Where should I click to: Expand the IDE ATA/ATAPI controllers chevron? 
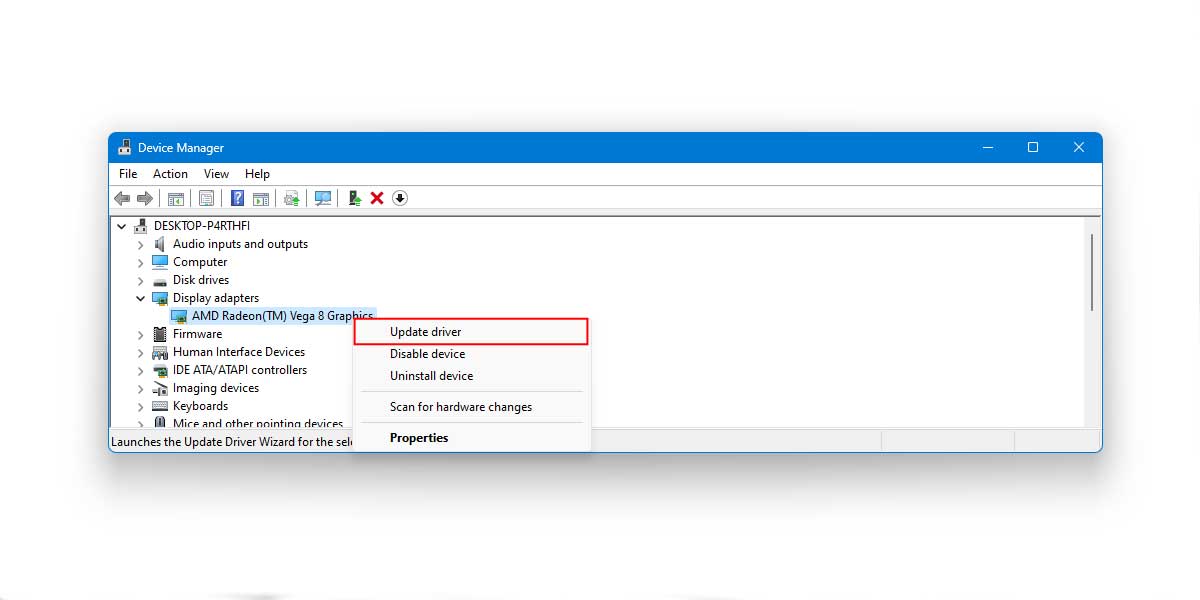[141, 370]
